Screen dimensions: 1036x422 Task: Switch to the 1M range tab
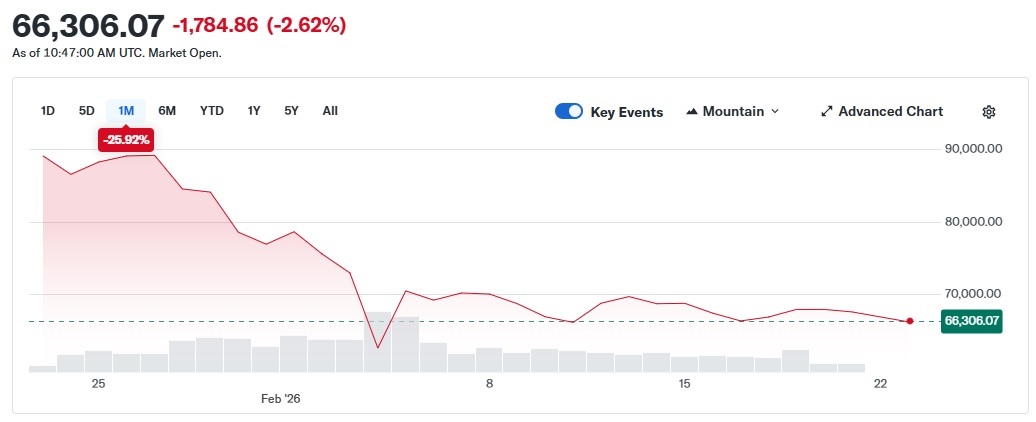(x=126, y=111)
